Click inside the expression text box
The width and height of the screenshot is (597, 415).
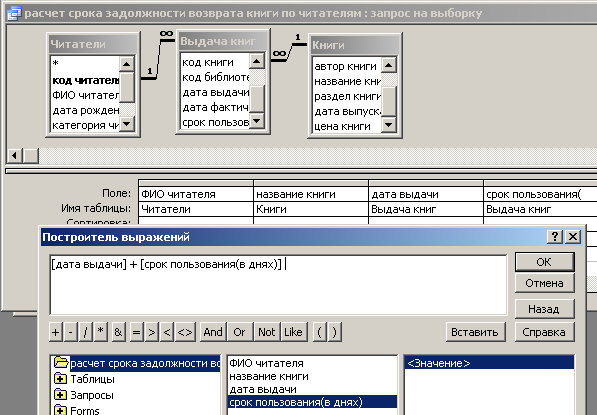[278, 285]
